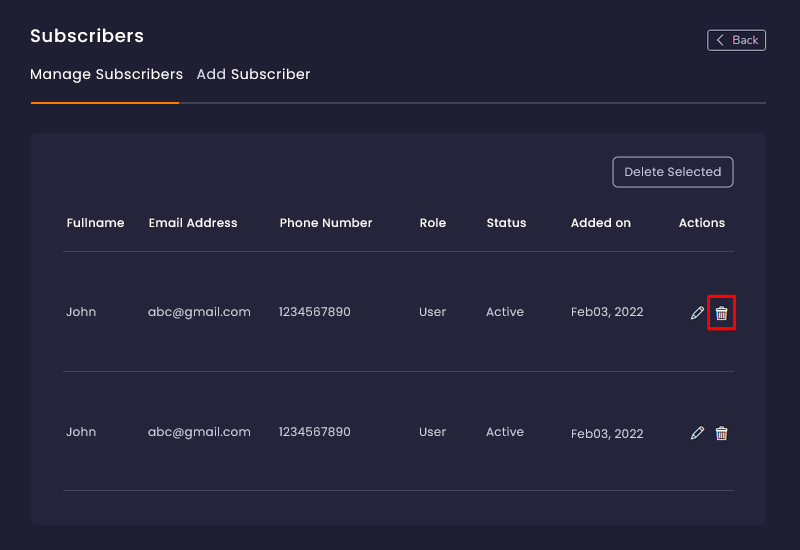The height and width of the screenshot is (550, 800).
Task: Click the email abc@gmail.com in first row
Action: point(199,312)
